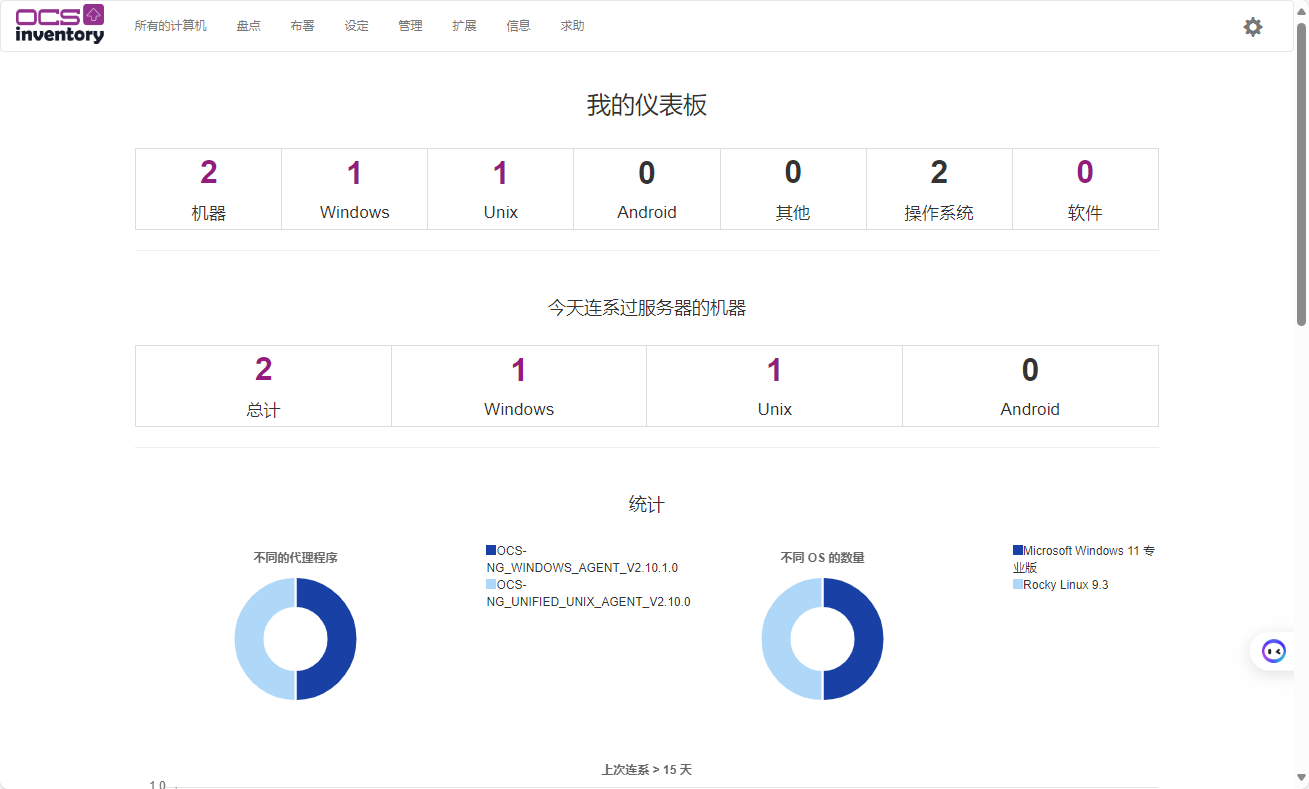
Task: Click the OCS Inventory logo
Action: click(x=60, y=24)
